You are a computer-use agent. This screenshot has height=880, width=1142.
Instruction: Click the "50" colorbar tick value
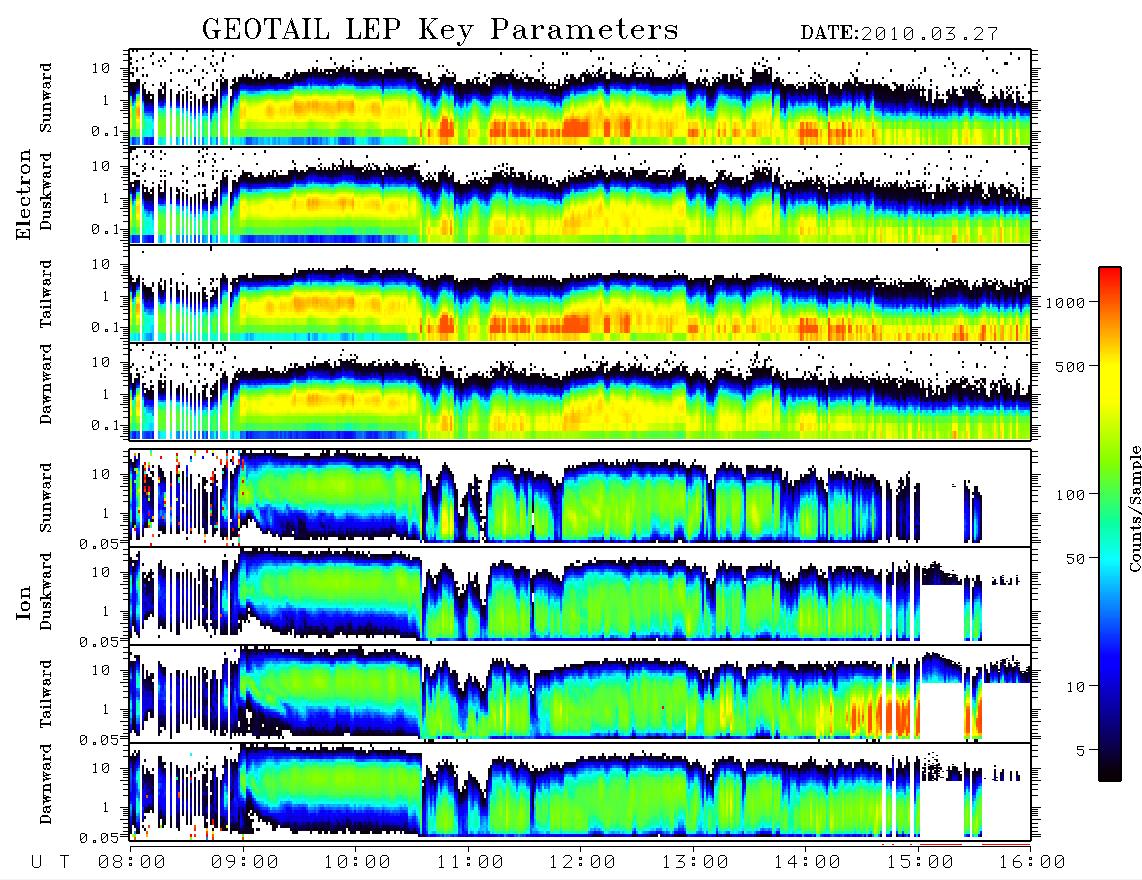(x=1076, y=559)
